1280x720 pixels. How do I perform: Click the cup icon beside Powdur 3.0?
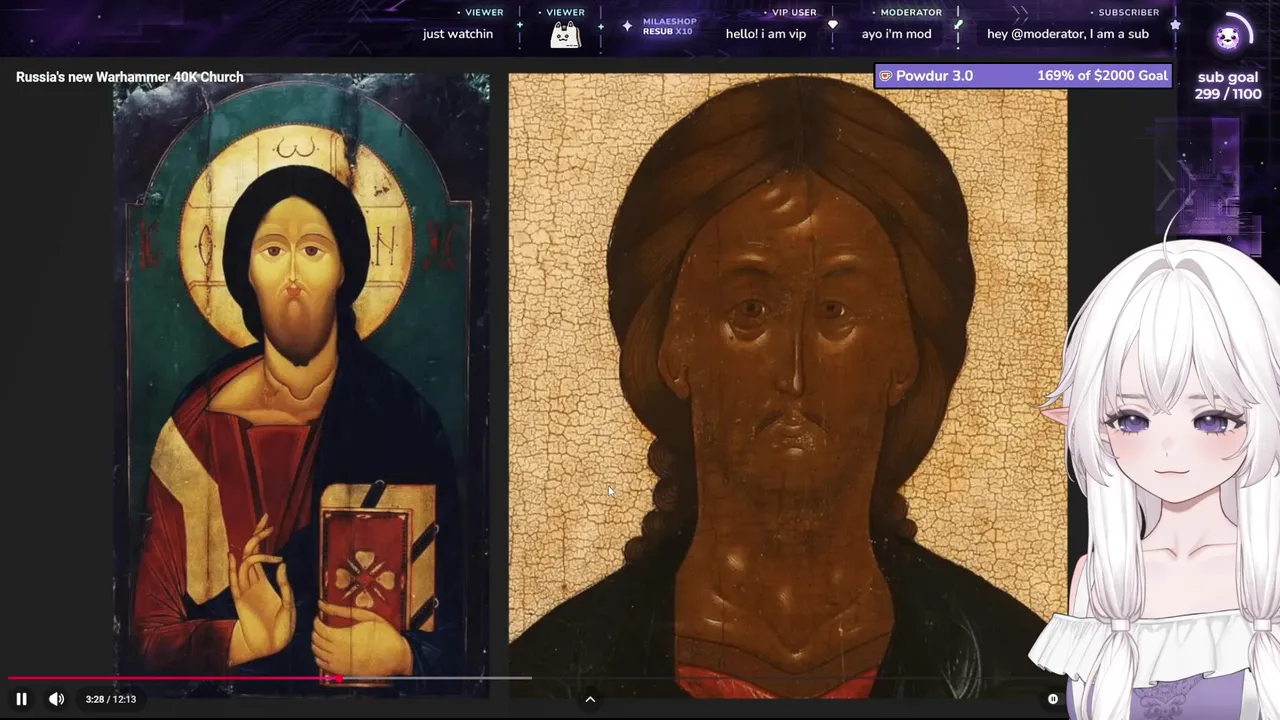pos(885,76)
